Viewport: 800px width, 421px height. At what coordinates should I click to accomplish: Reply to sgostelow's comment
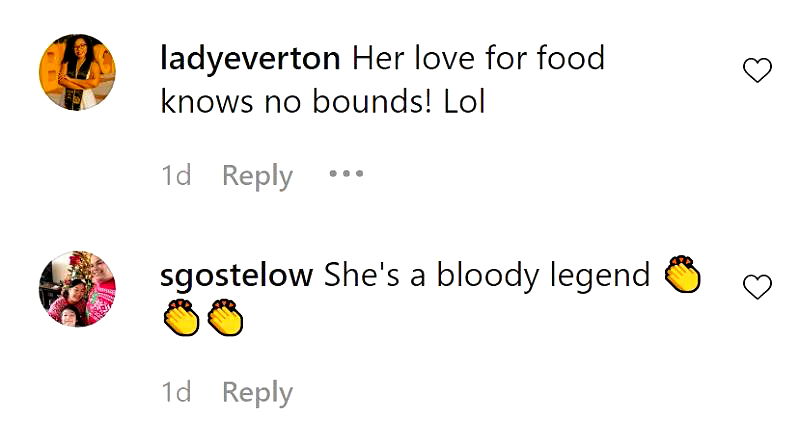click(257, 393)
